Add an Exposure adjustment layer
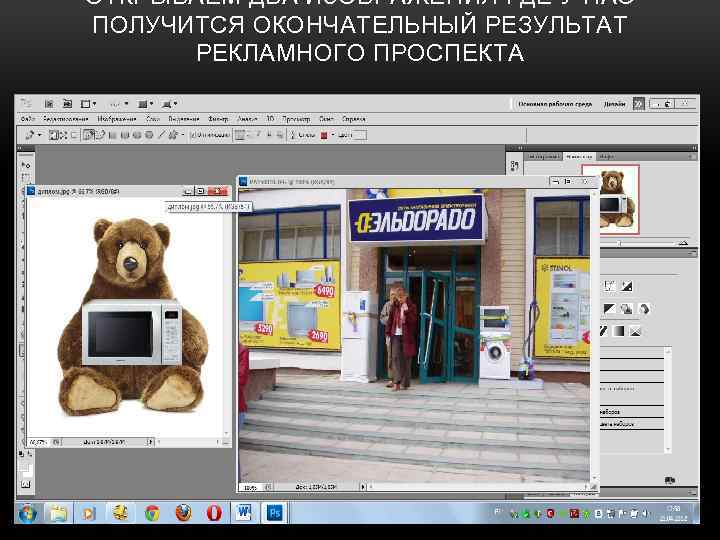Viewport: 720px width, 540px height. tap(627, 287)
